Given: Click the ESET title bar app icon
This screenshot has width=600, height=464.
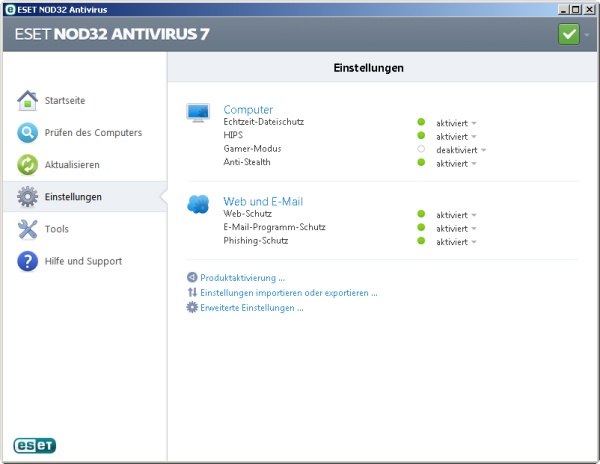Looking at the screenshot, I should tap(10, 10).
